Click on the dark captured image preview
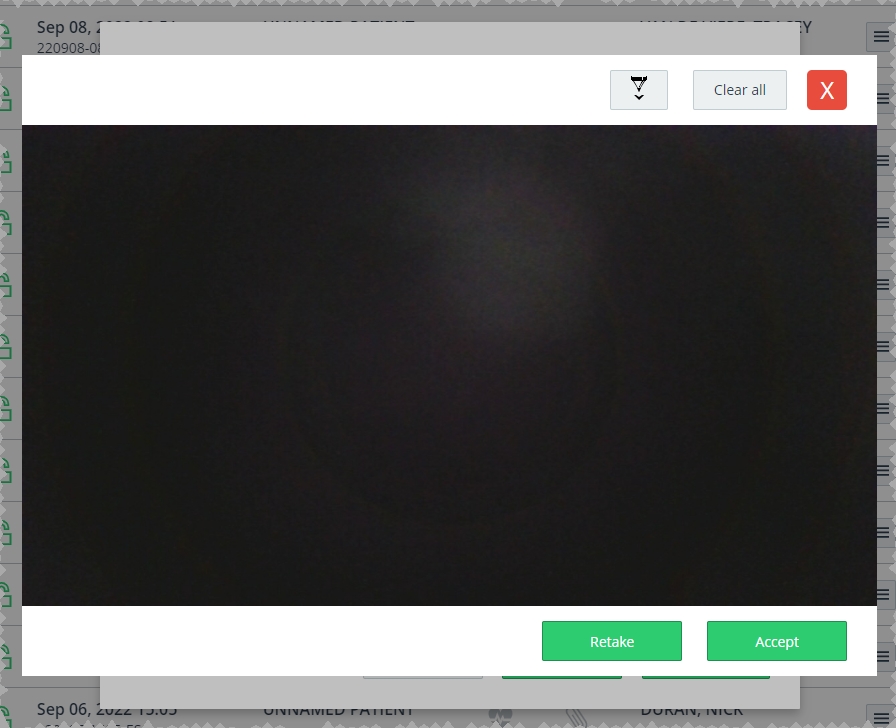 pos(449,365)
